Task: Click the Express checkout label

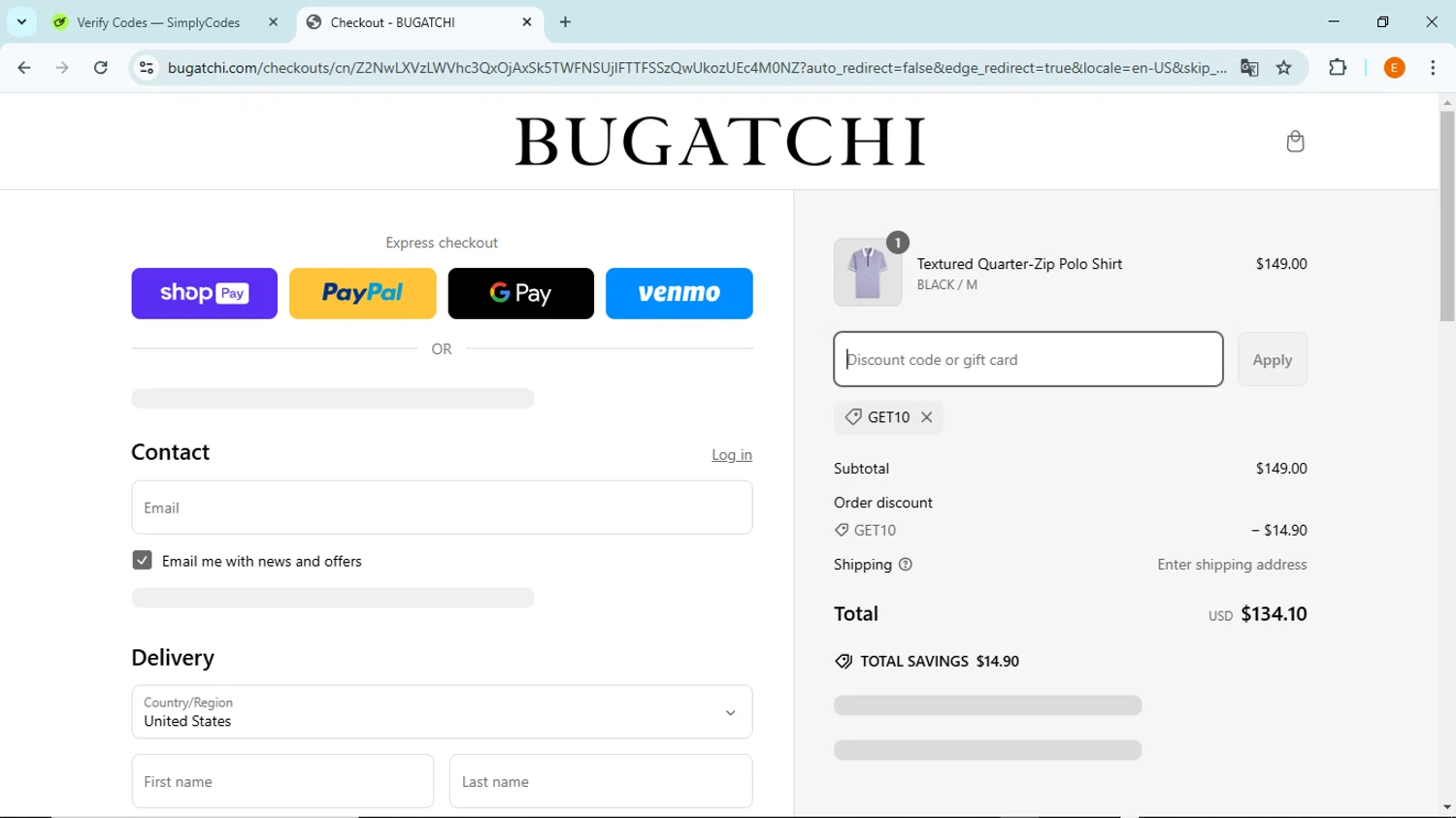Action: (x=442, y=243)
